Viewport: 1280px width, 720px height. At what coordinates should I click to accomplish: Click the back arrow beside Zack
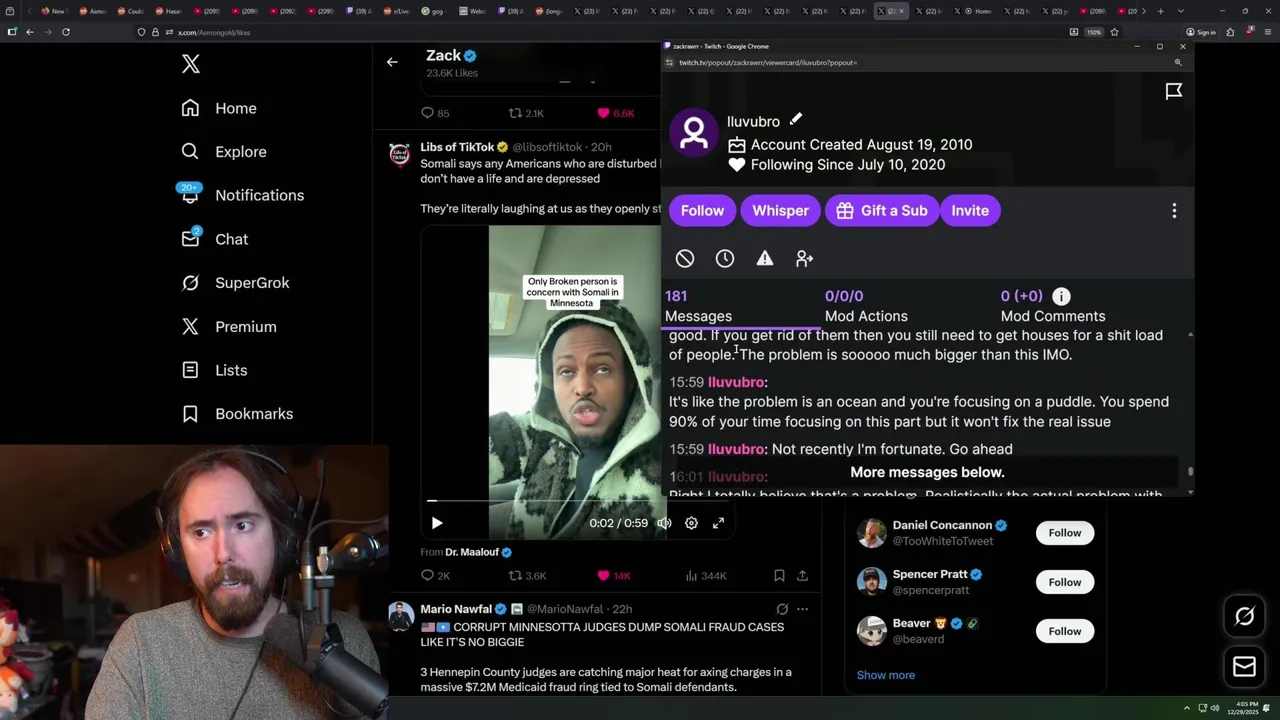coord(392,62)
